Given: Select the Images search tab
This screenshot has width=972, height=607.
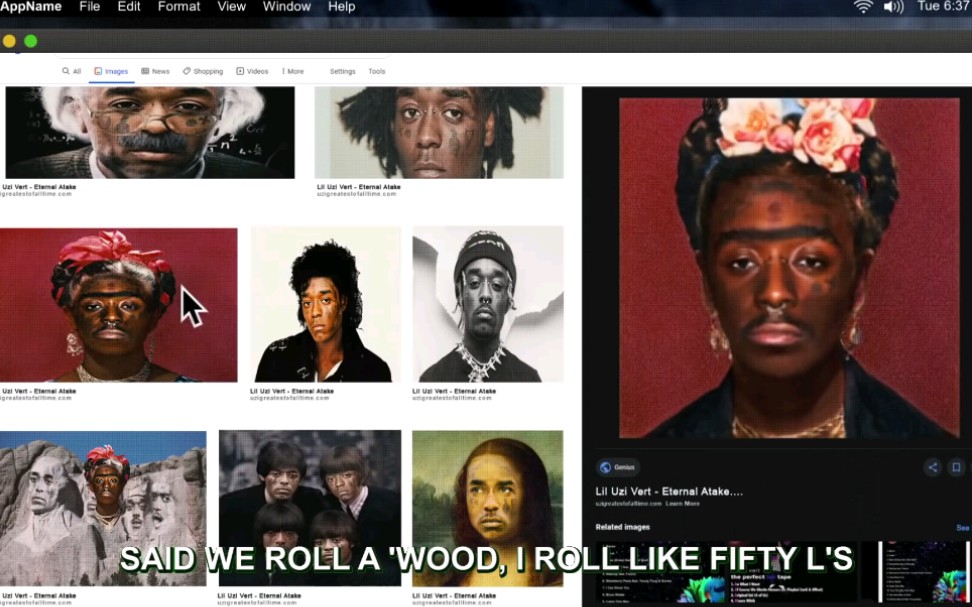Looking at the screenshot, I should (x=112, y=71).
